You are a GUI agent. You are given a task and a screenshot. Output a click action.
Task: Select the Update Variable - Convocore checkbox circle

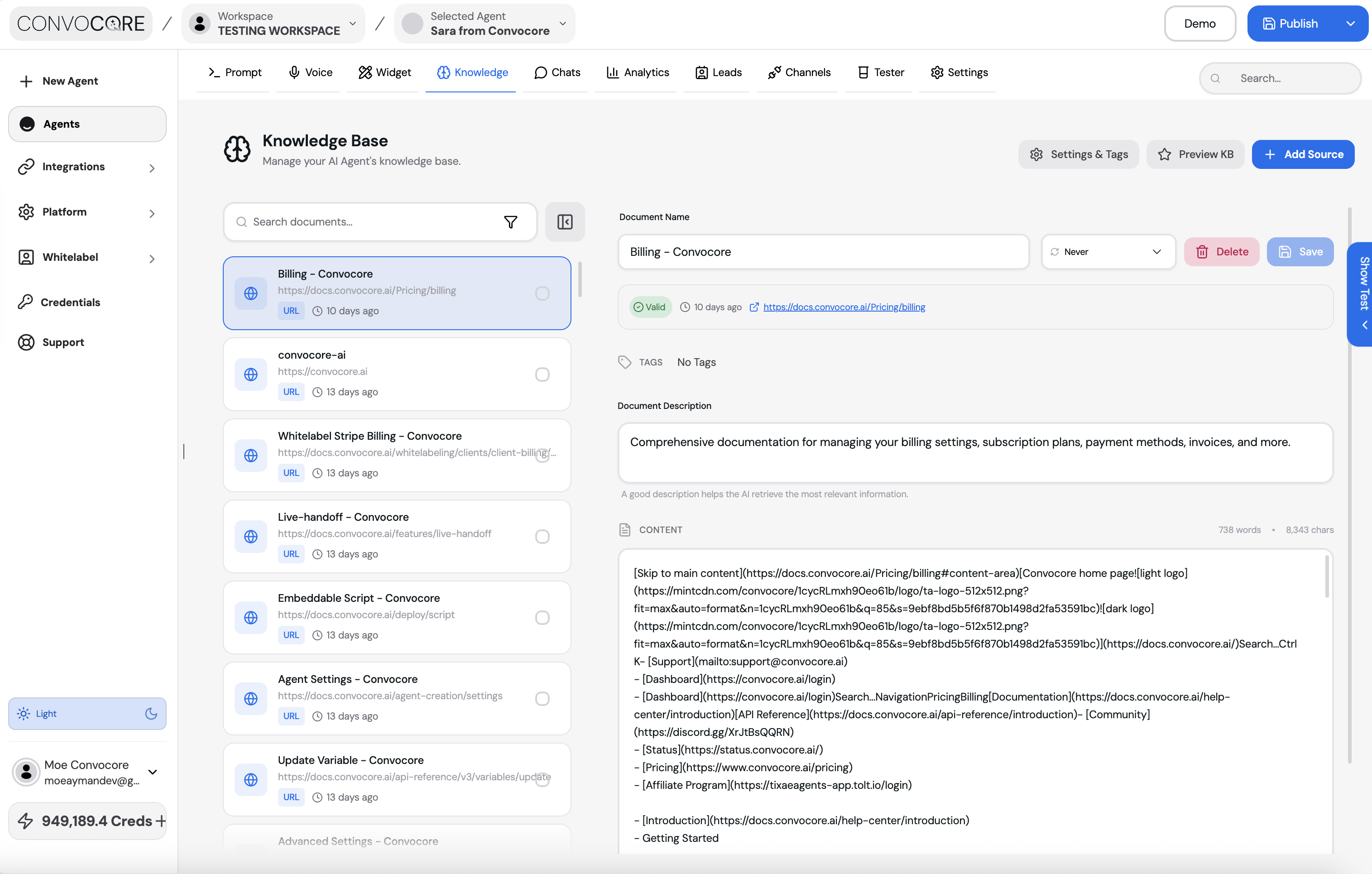tap(542, 779)
